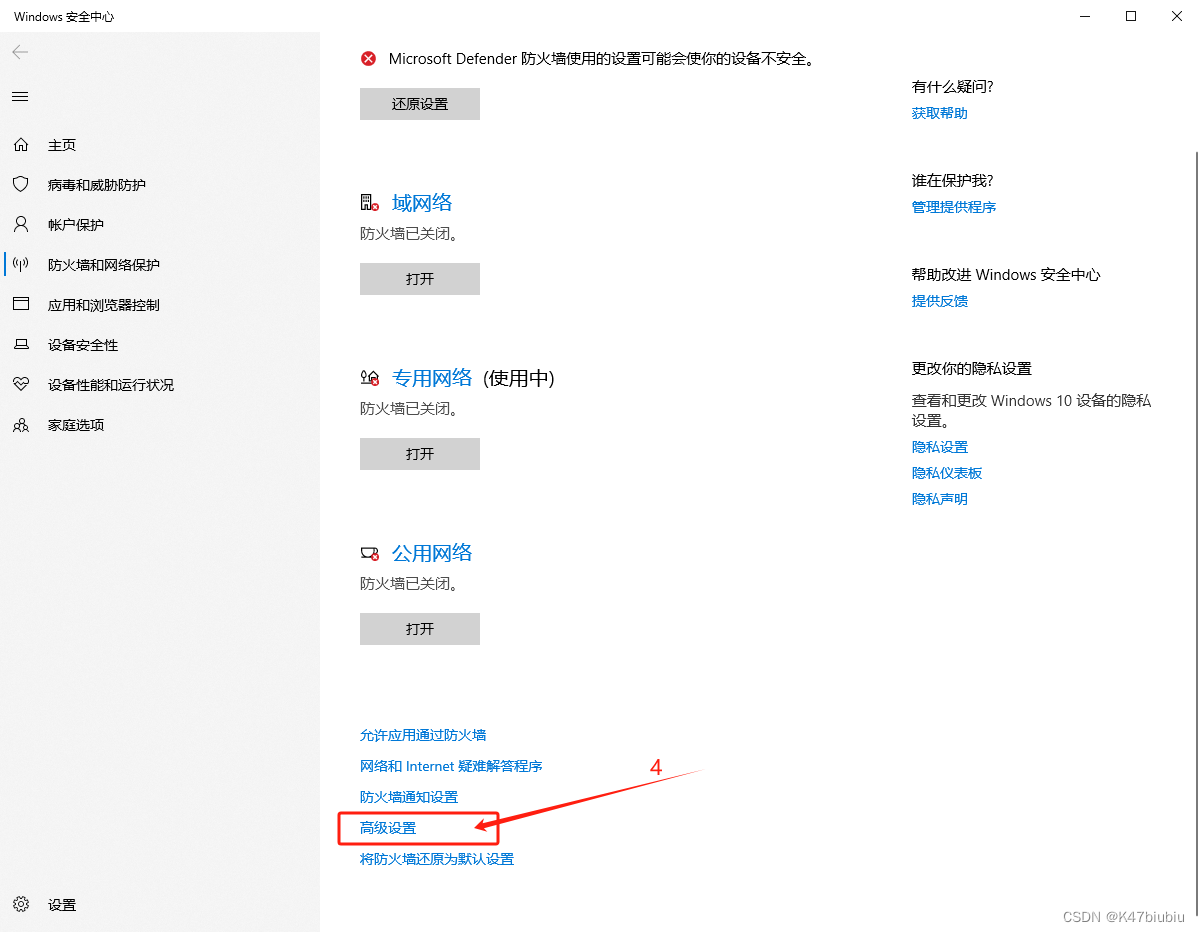
Task: Click the red error icon beside Defender warning
Action: pyautogui.click(x=369, y=59)
